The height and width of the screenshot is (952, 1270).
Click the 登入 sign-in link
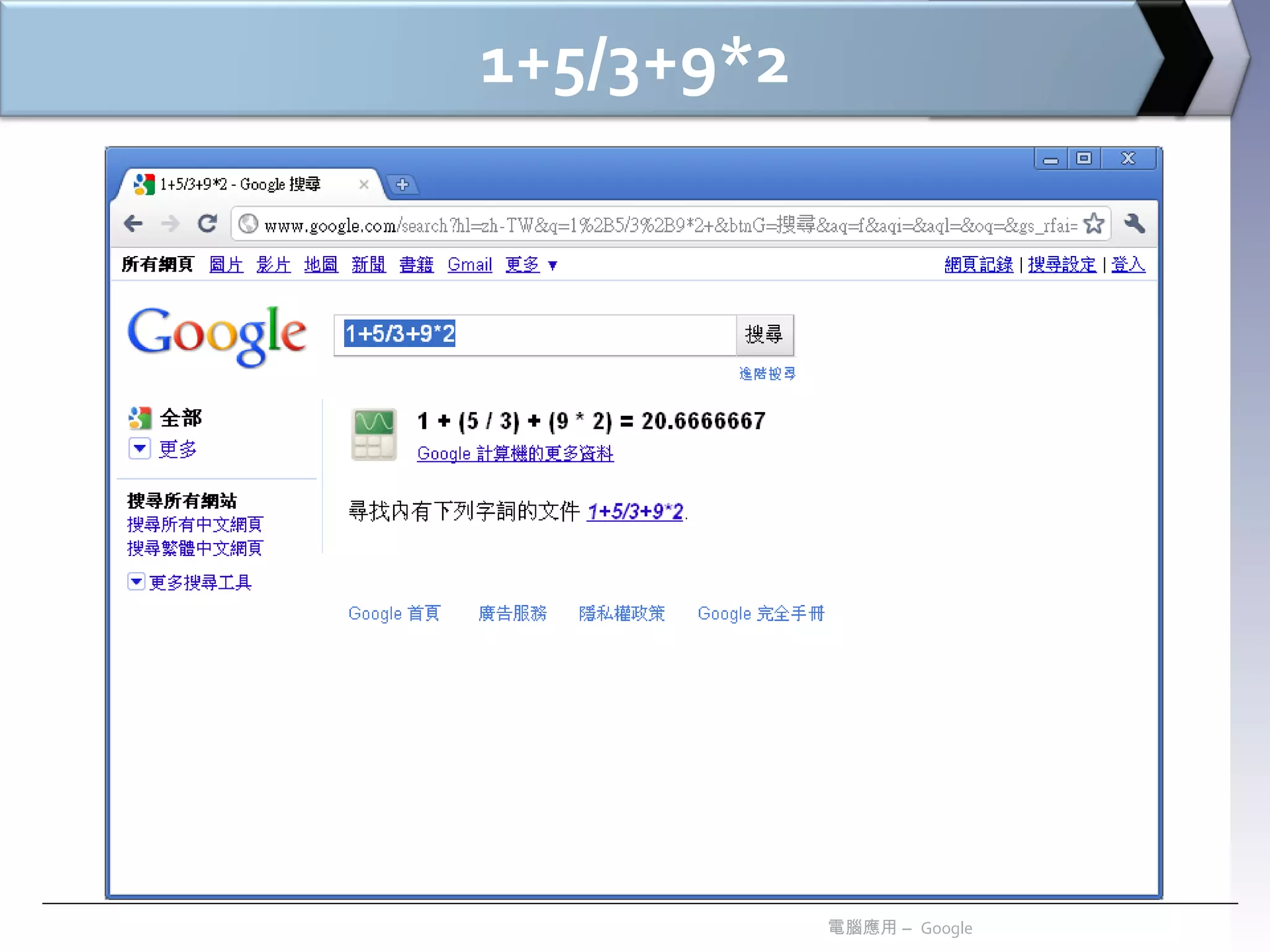pyautogui.click(x=1128, y=265)
